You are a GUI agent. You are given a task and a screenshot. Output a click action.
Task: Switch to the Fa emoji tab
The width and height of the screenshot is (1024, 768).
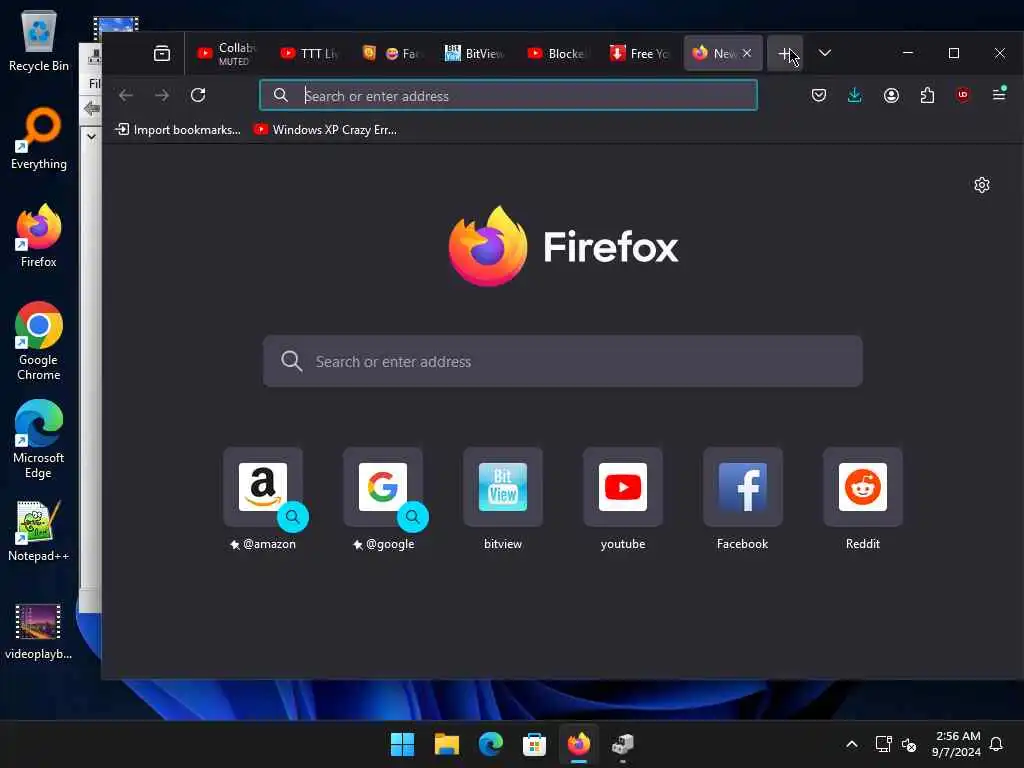pyautogui.click(x=391, y=54)
